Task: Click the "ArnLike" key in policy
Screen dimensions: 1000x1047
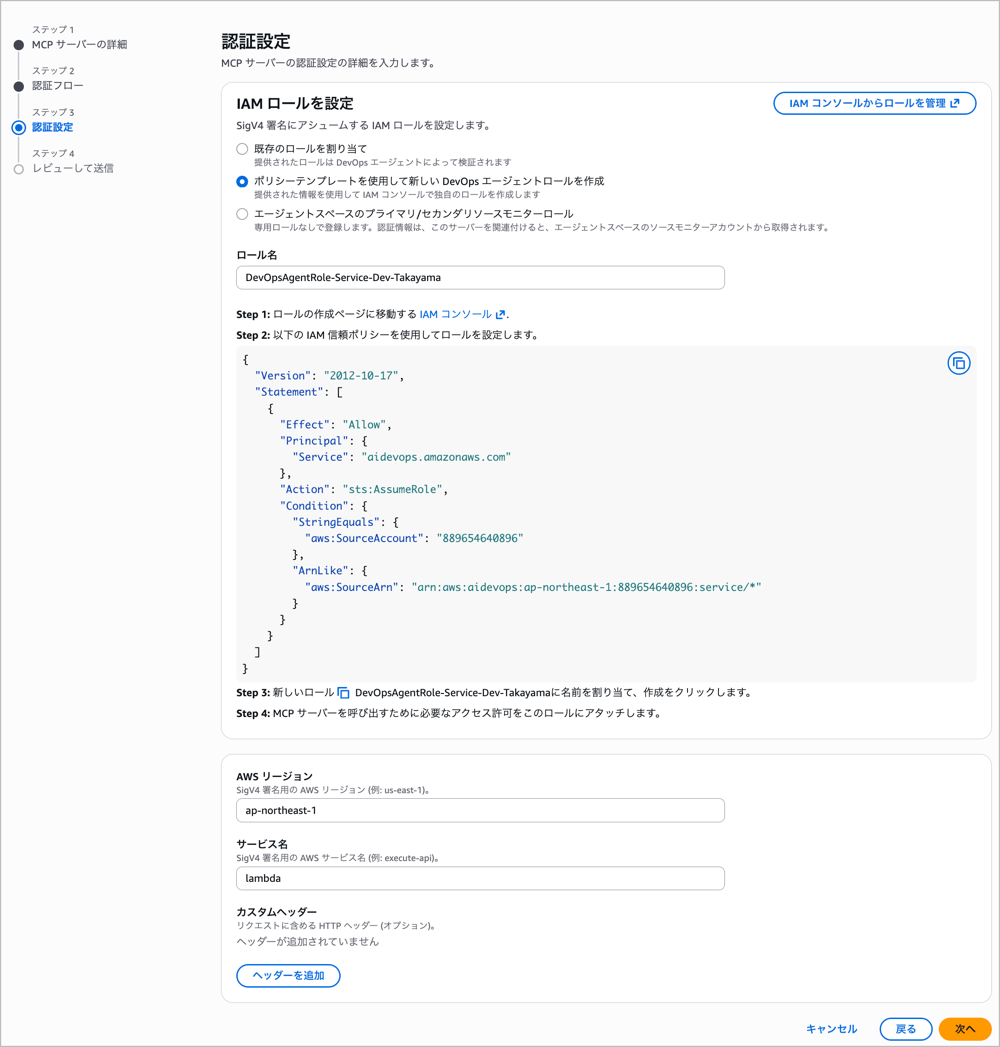Action: (x=320, y=571)
